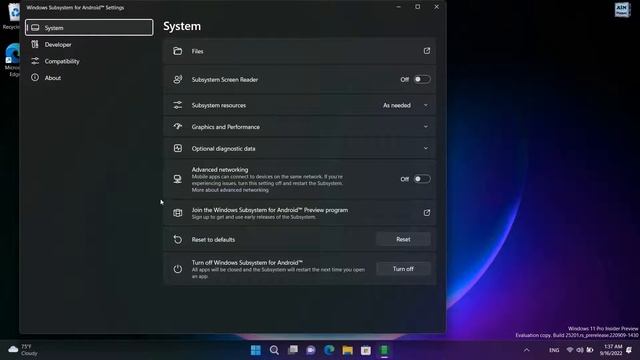Click the power icon for Turn off

coord(178,269)
